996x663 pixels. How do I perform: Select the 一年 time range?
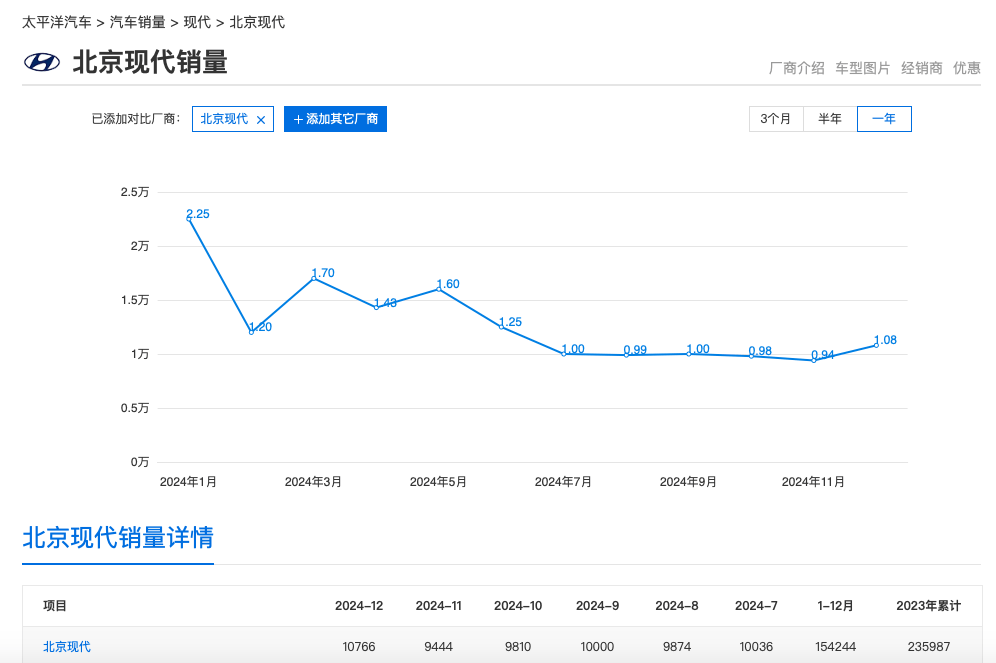click(x=884, y=119)
